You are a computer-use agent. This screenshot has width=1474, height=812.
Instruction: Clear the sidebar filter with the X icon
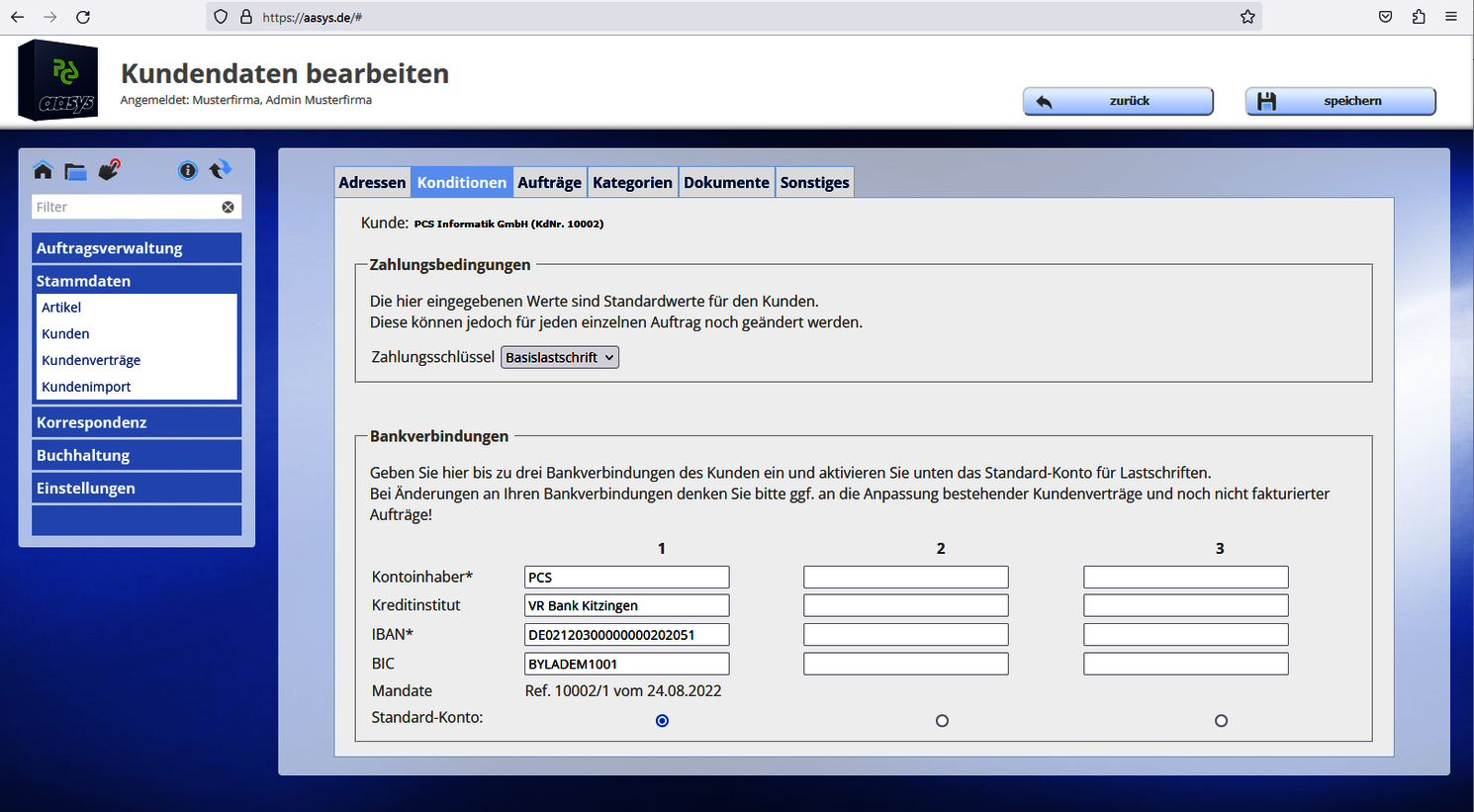pyautogui.click(x=229, y=207)
